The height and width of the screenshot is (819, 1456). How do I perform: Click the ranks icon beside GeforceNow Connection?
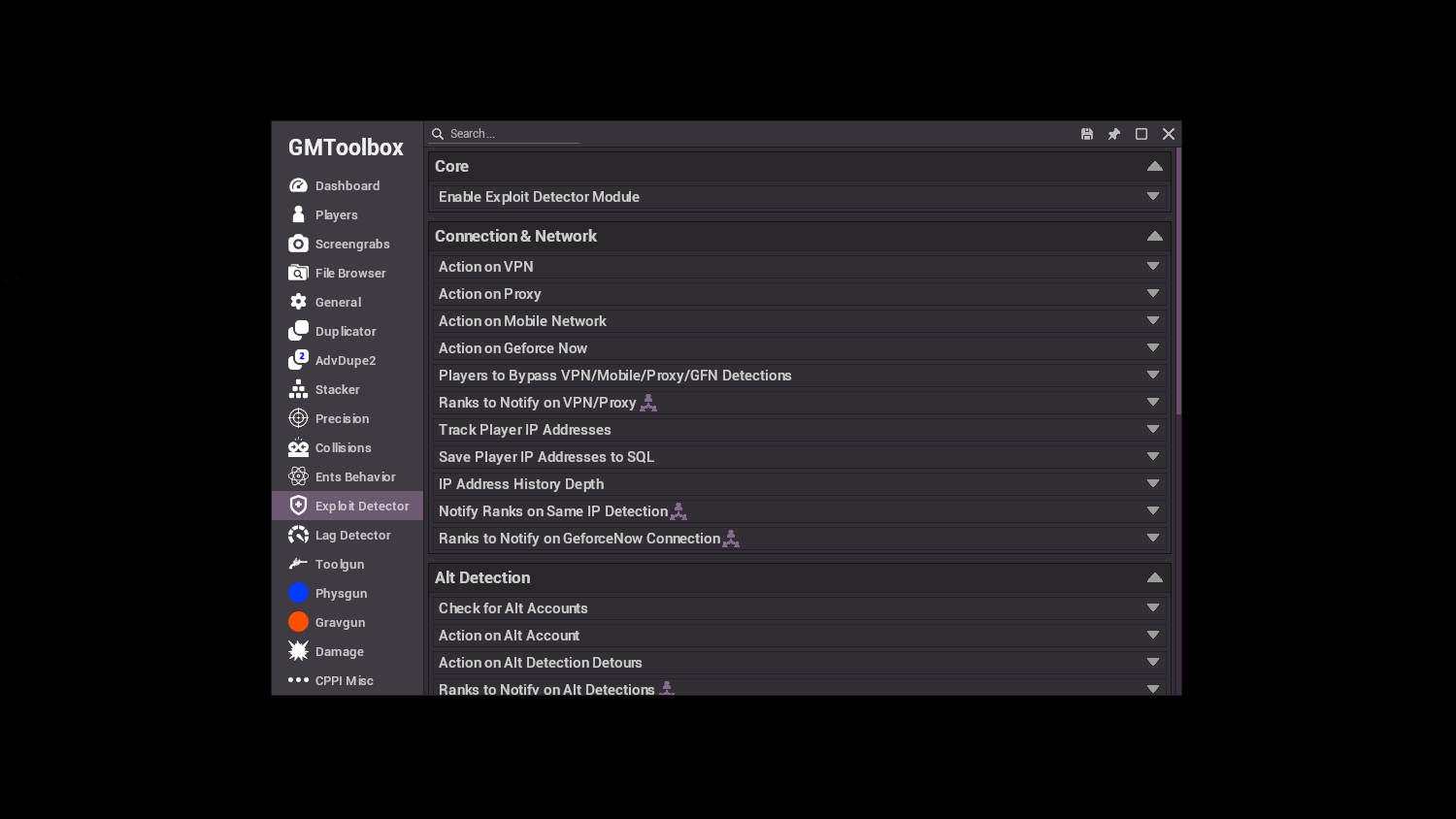point(731,539)
